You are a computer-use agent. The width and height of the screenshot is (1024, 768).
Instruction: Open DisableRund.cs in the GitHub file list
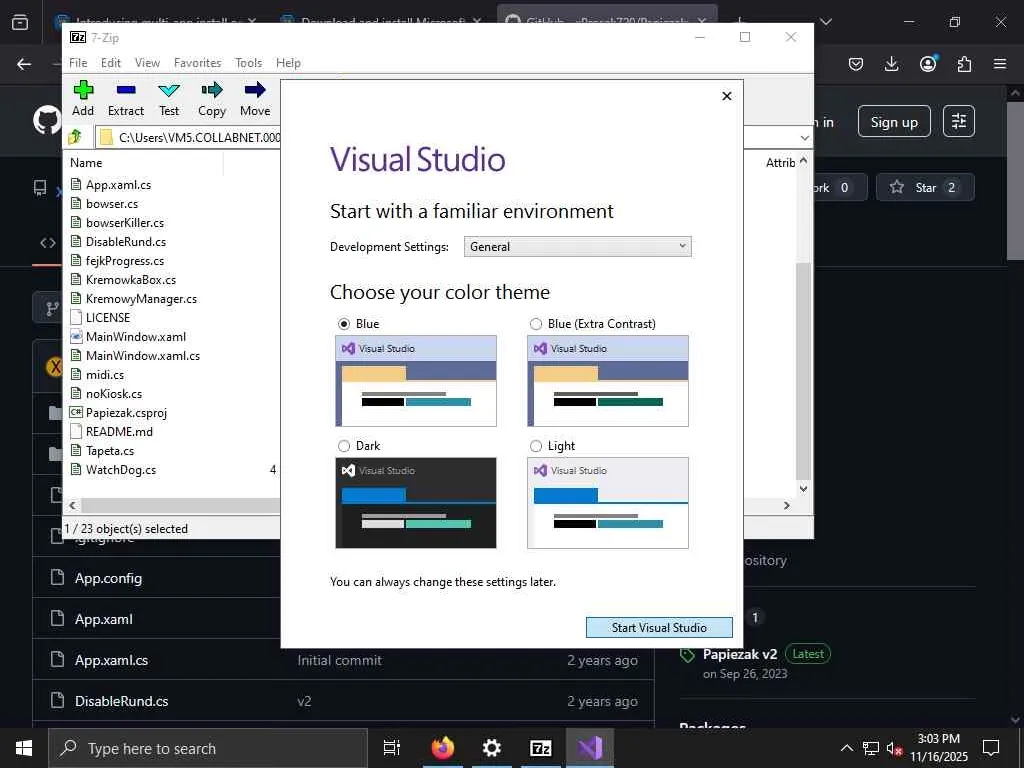tap(121, 701)
